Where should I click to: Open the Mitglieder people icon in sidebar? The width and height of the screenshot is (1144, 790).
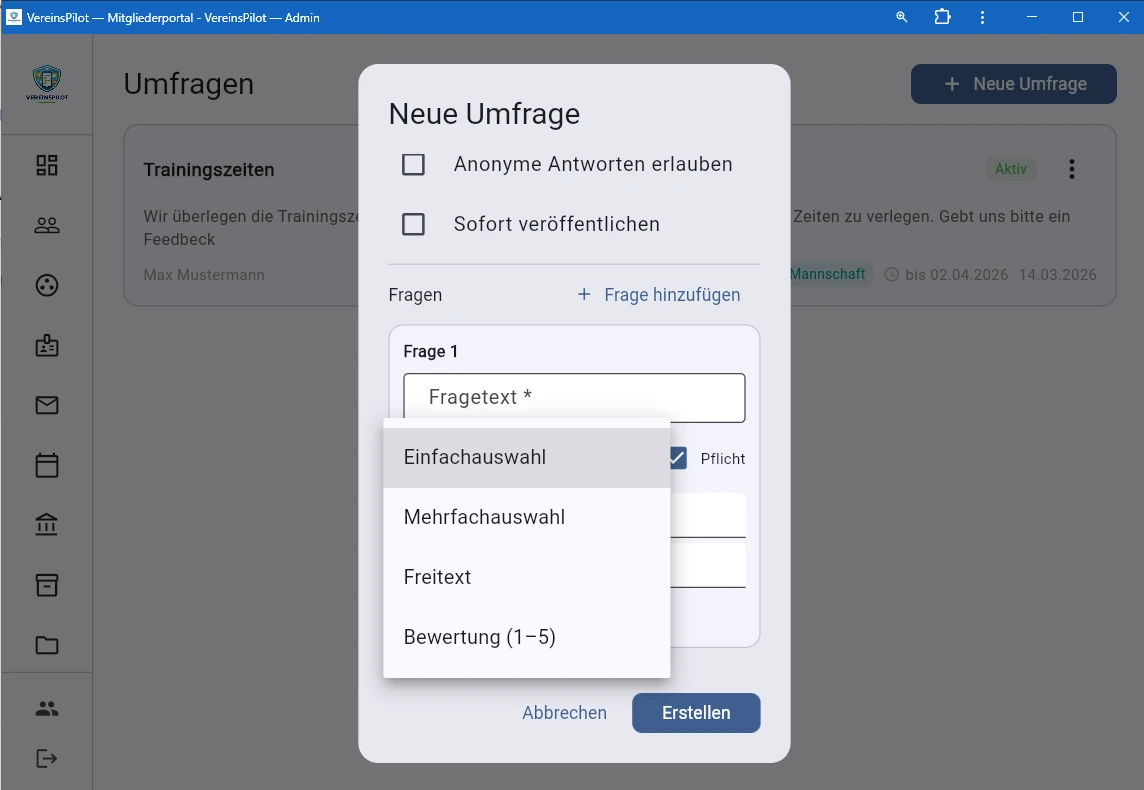[x=46, y=225]
